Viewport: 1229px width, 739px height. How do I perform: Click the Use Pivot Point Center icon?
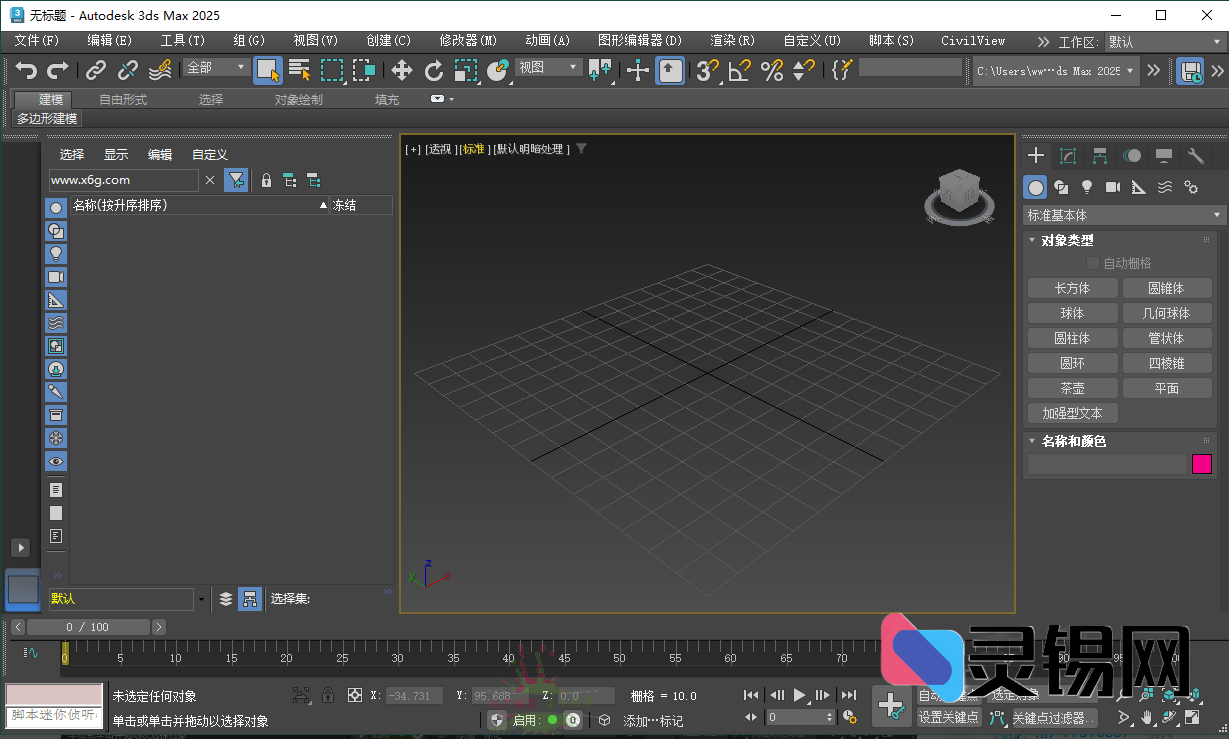tap(600, 70)
